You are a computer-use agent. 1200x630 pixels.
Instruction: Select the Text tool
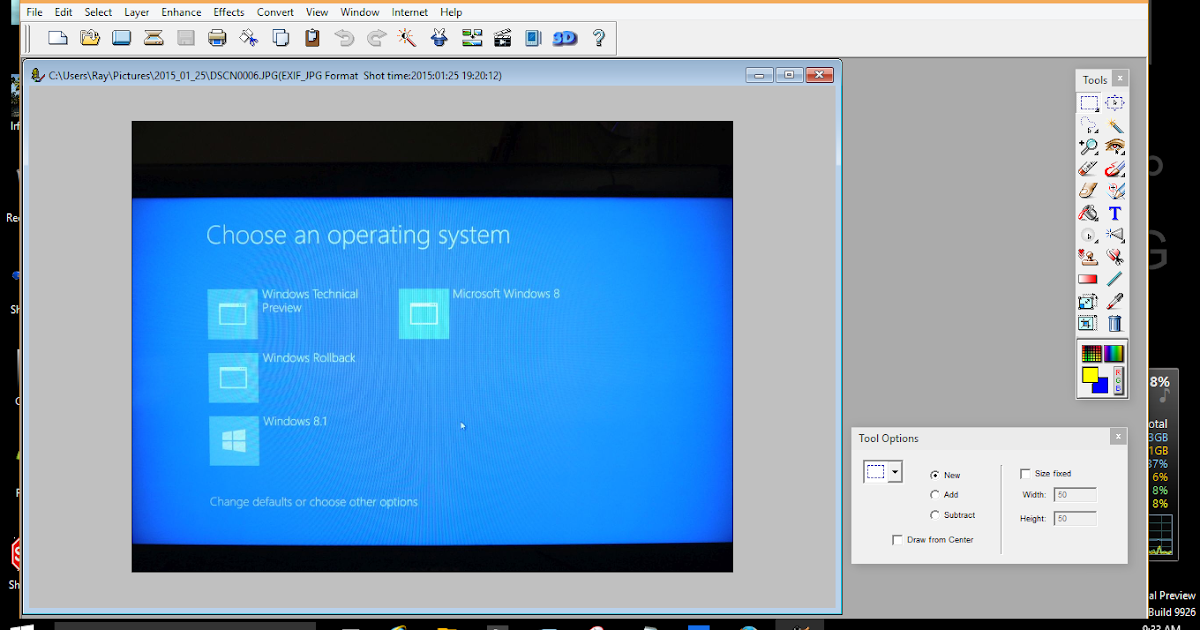click(x=1115, y=213)
